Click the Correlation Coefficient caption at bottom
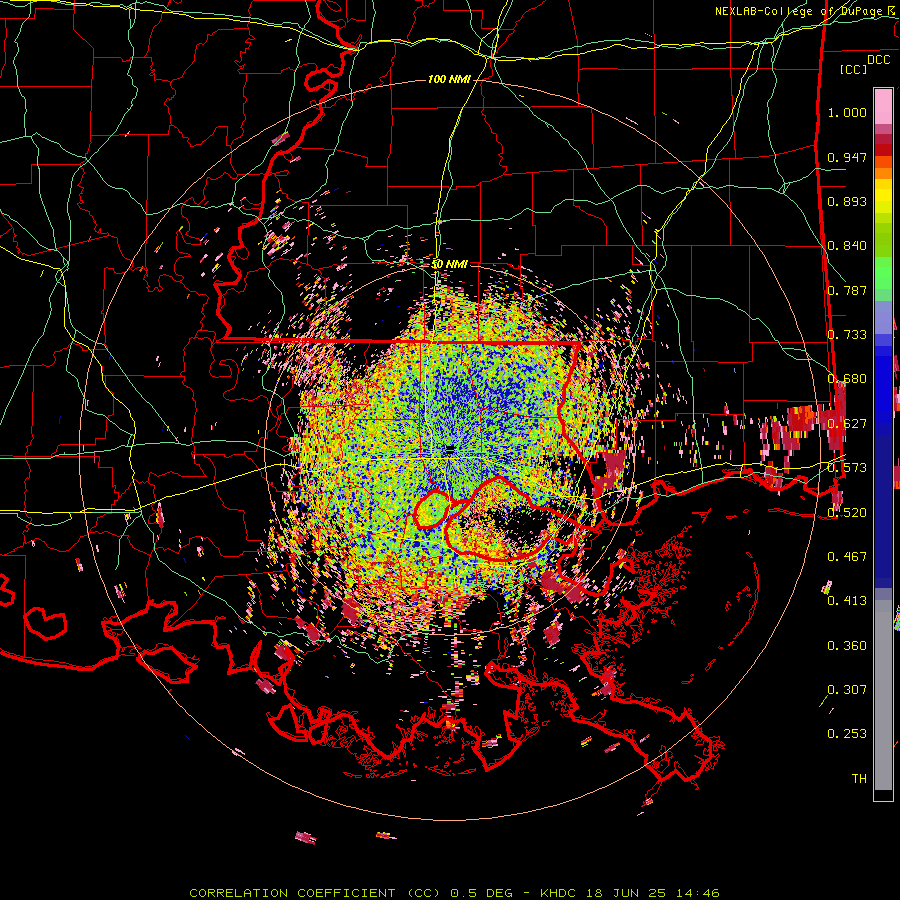 click(x=454, y=893)
